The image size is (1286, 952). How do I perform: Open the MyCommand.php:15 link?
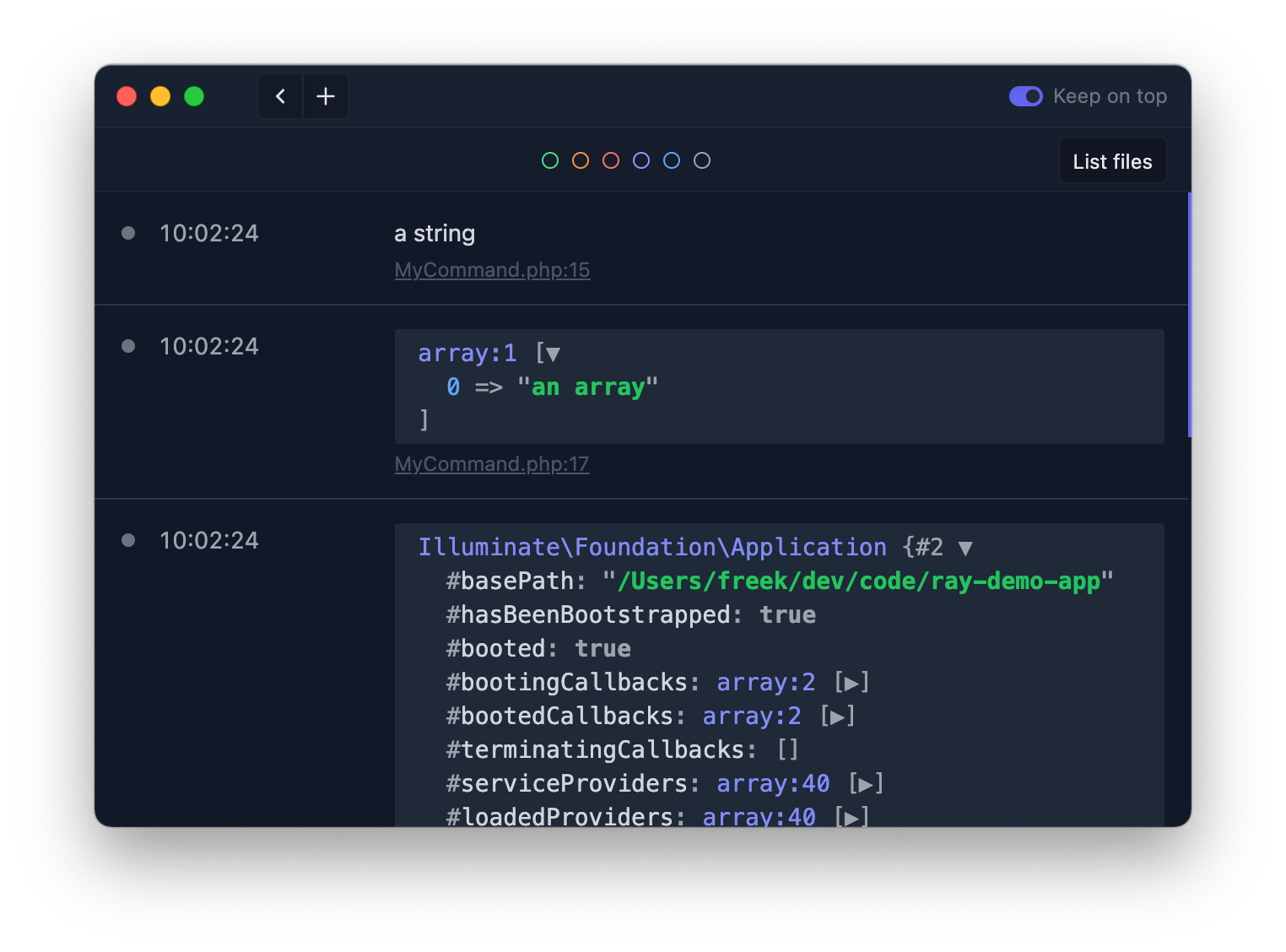click(492, 270)
